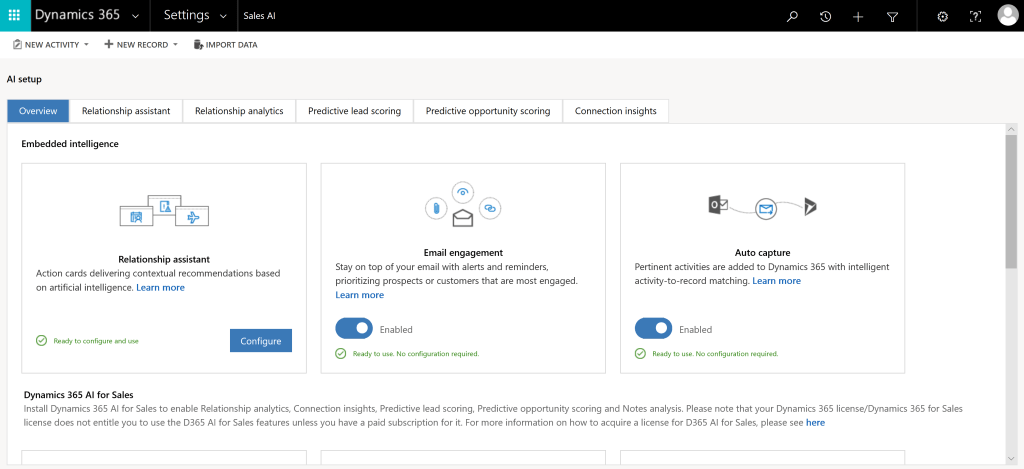Expand the Dynamics 365 dropdown chevron
This screenshot has height=469, width=1024.
pos(135,16)
